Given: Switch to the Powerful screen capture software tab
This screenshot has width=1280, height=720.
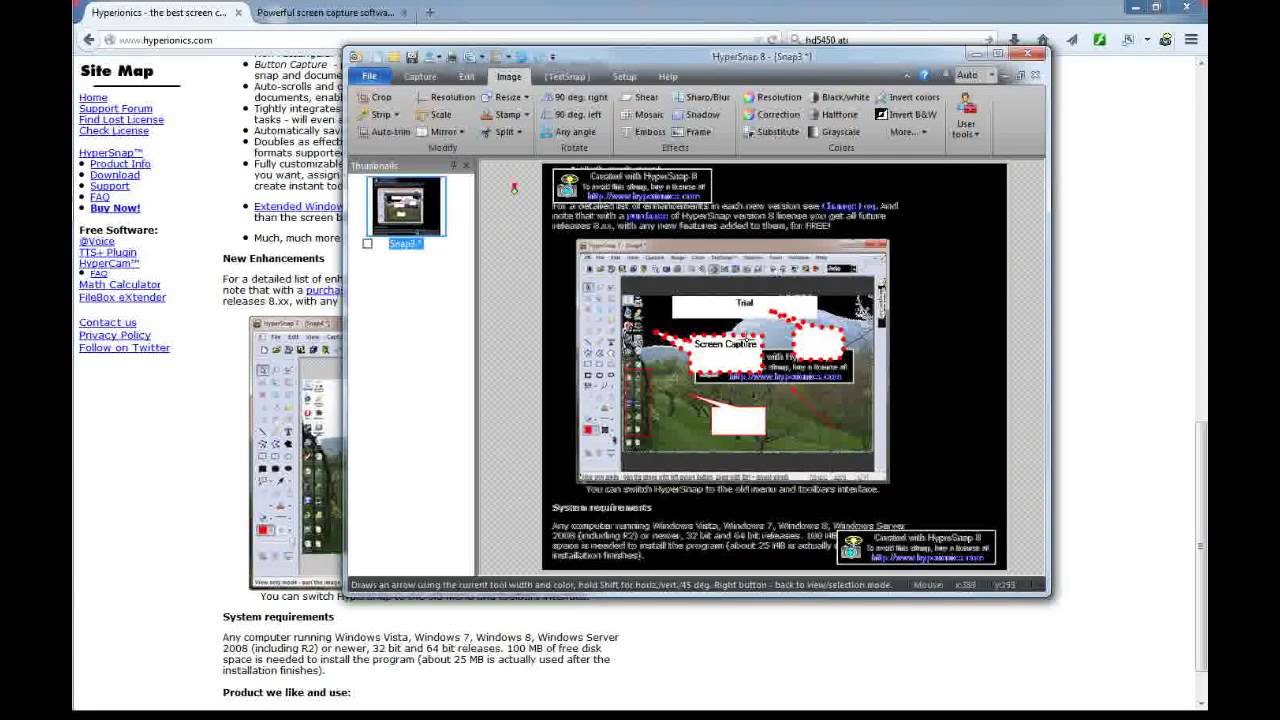Looking at the screenshot, I should (326, 13).
